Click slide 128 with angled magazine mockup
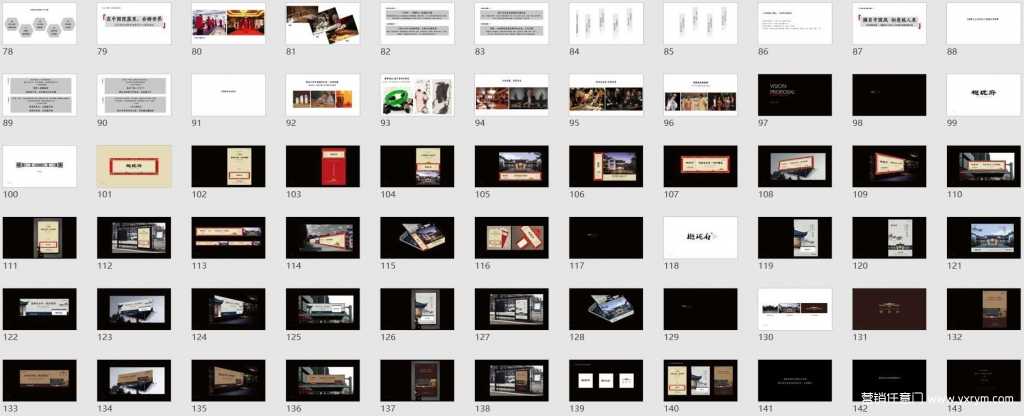1024x416 pixels. (606, 309)
